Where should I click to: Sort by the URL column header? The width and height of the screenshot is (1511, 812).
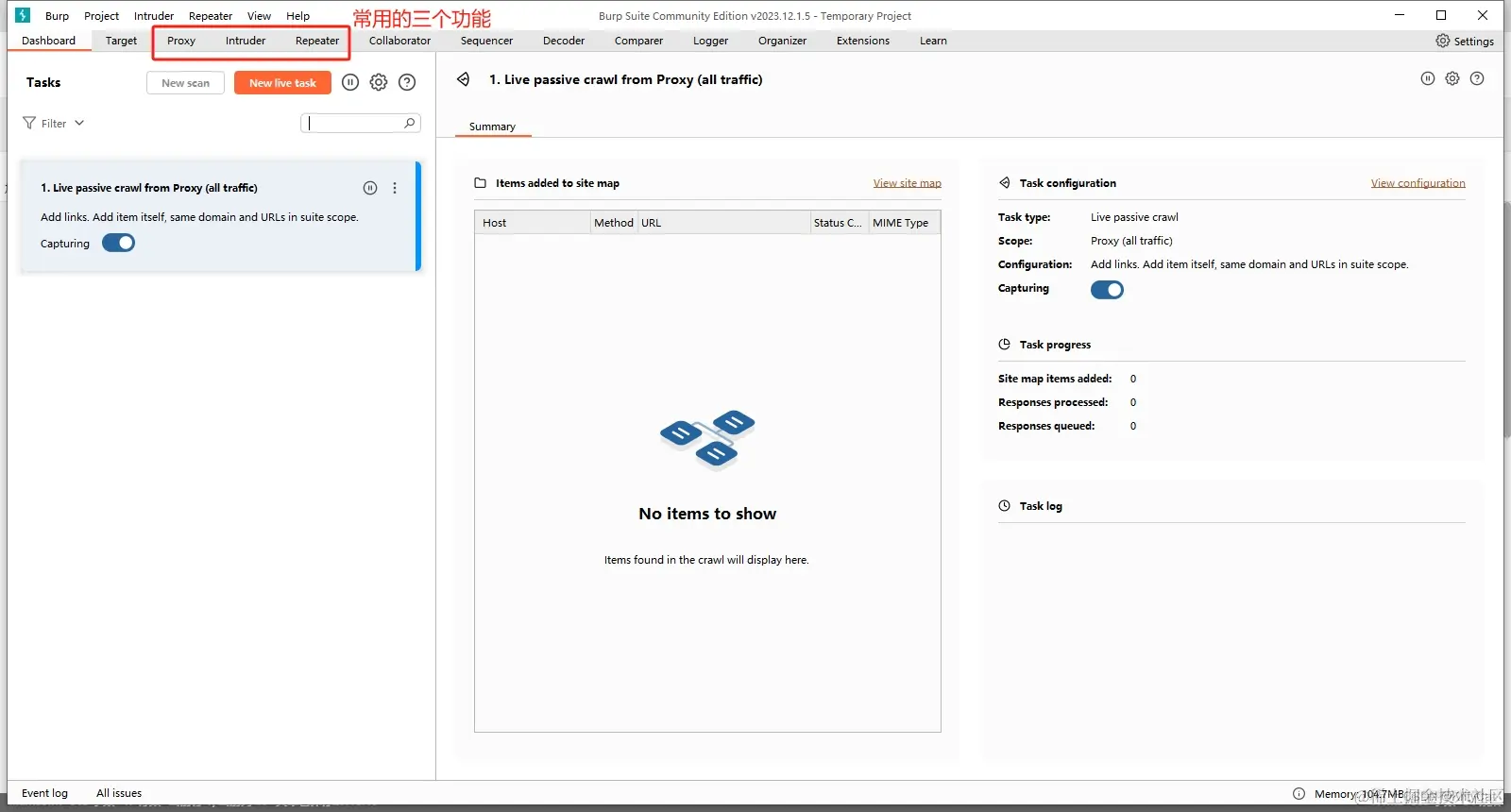pyautogui.click(x=724, y=223)
